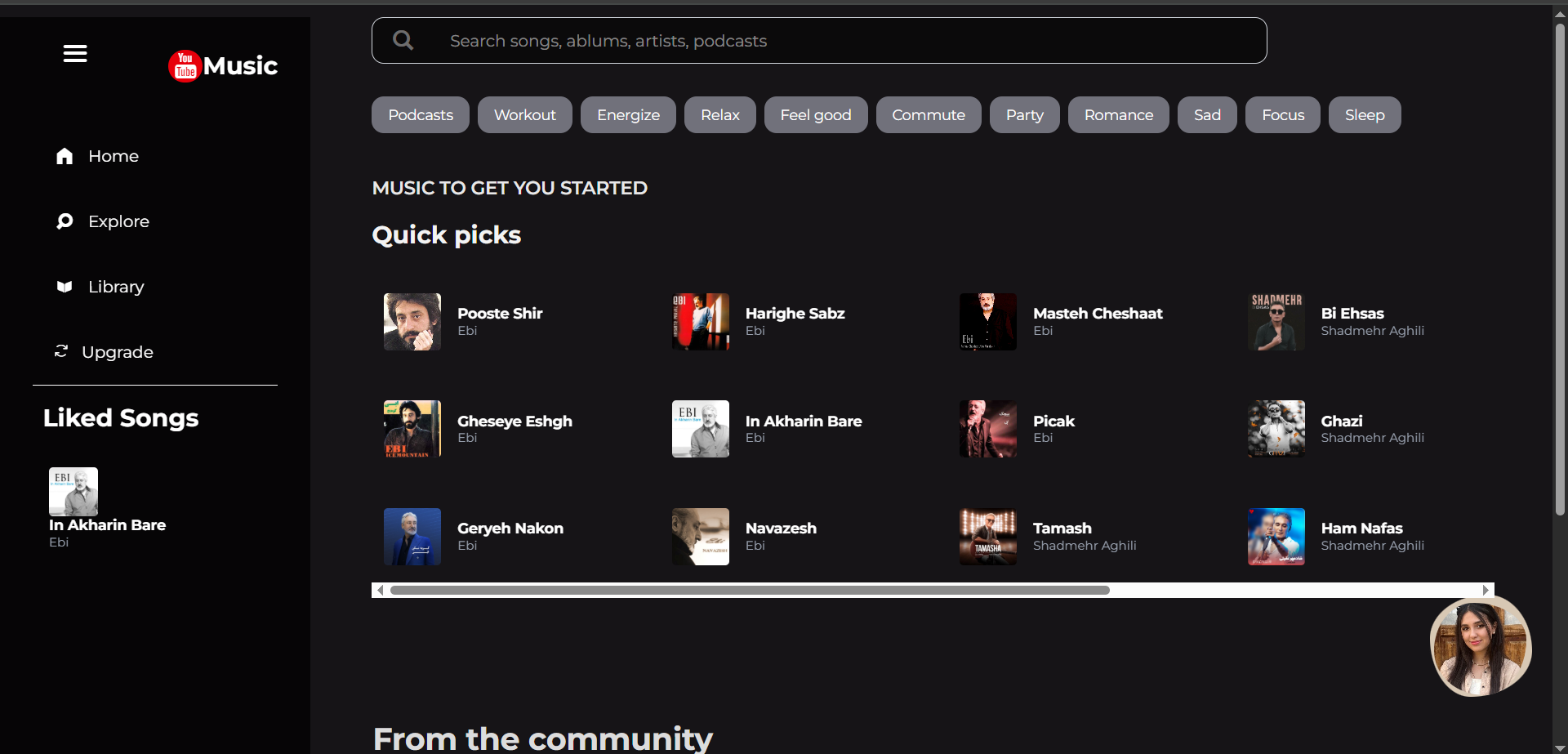Open the round profile avatar

click(1481, 646)
